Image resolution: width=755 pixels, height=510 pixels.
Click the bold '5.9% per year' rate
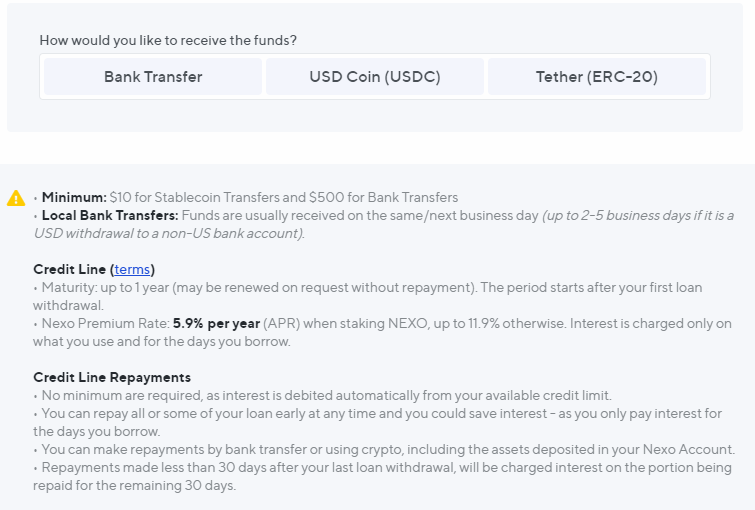[x=216, y=323]
